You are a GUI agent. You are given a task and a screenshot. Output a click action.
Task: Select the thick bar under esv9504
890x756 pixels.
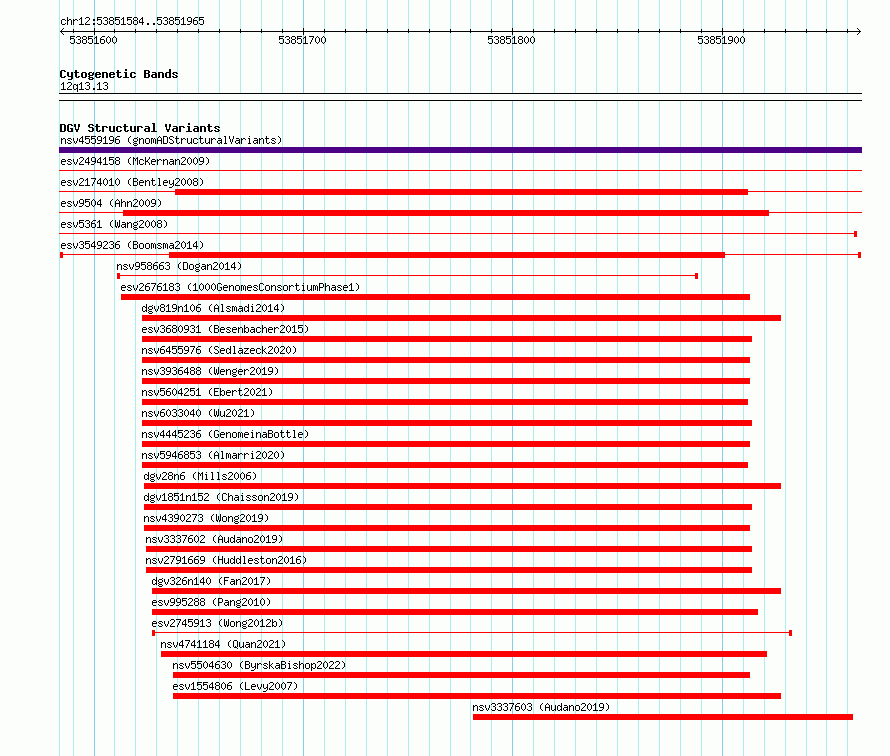click(446, 213)
